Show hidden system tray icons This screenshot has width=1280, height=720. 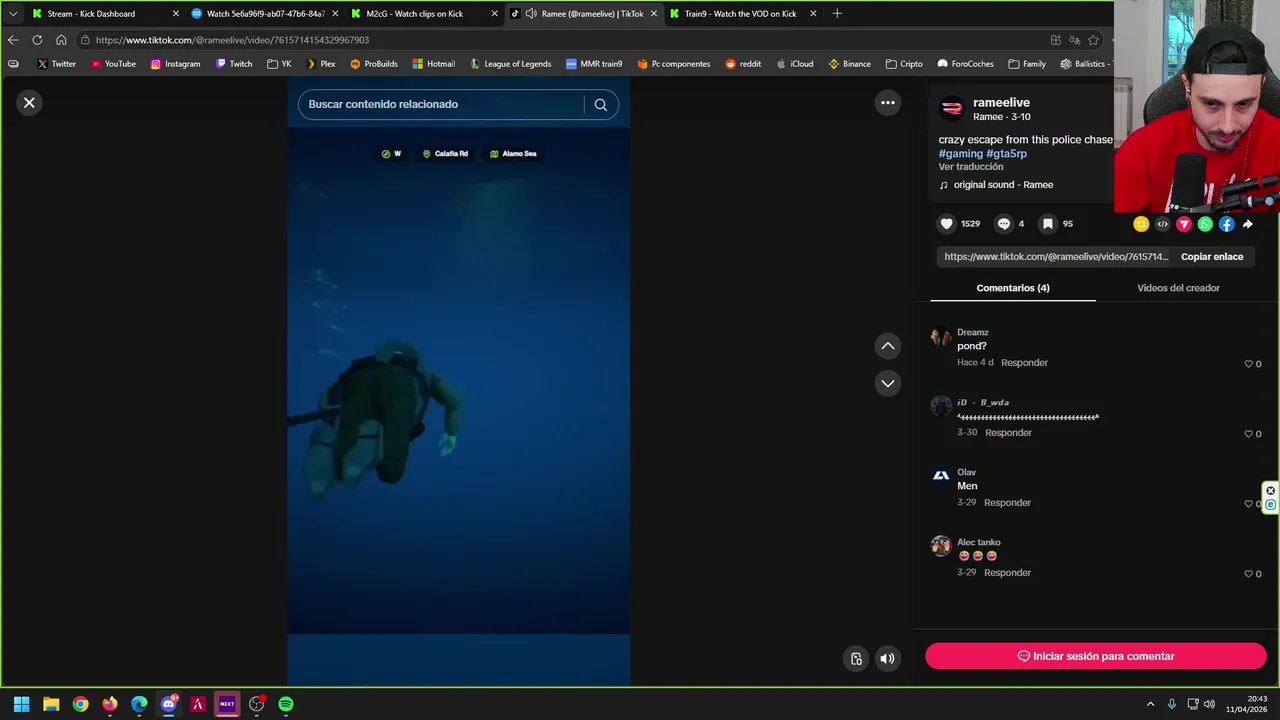pyautogui.click(x=1150, y=704)
